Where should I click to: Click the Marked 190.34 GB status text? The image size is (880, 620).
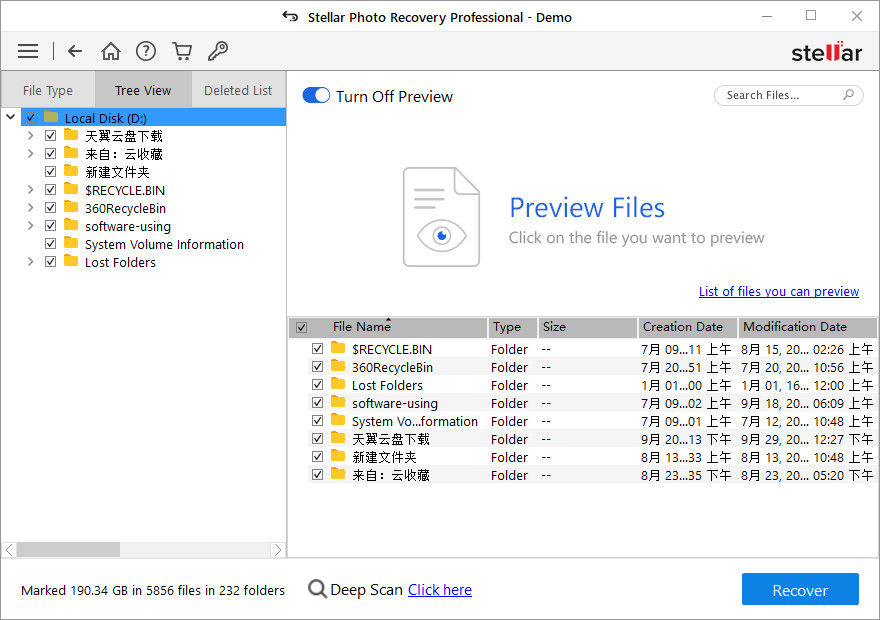tap(153, 590)
